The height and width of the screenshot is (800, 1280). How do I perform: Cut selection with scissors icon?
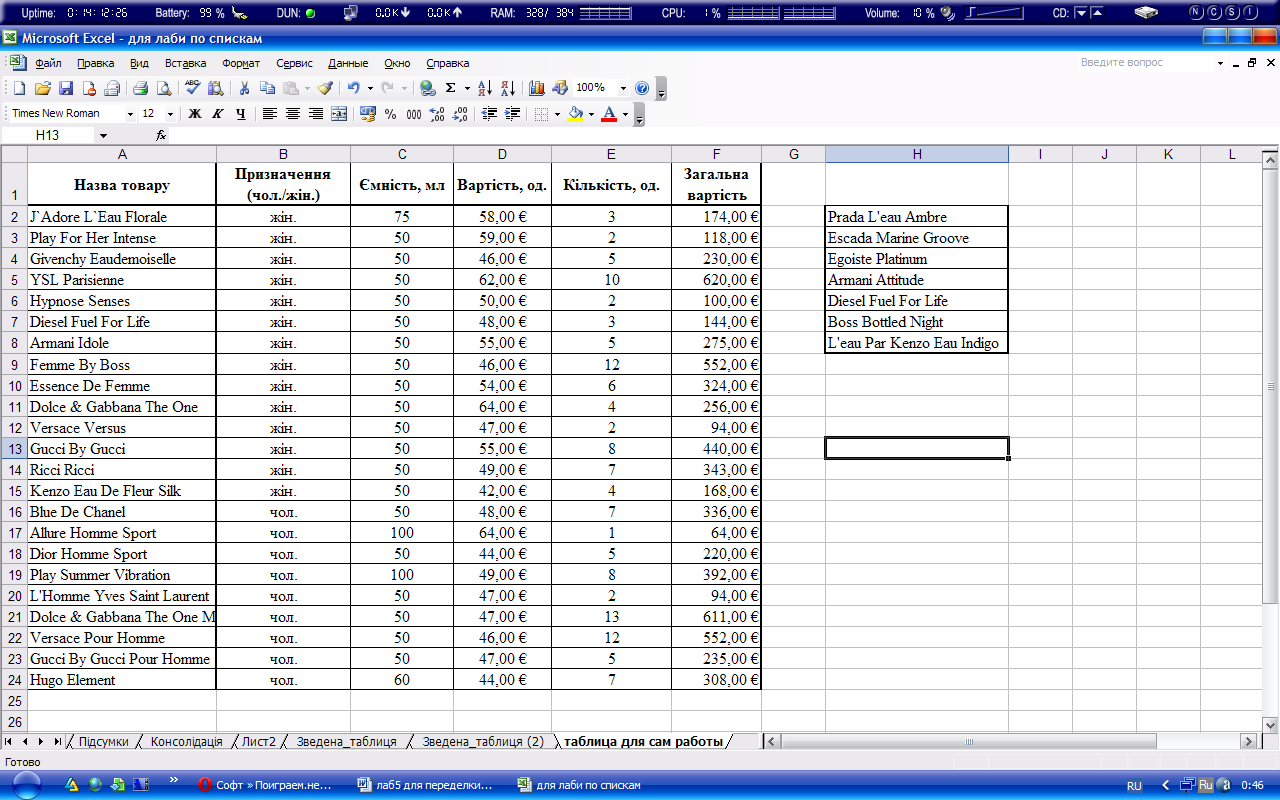click(x=243, y=88)
